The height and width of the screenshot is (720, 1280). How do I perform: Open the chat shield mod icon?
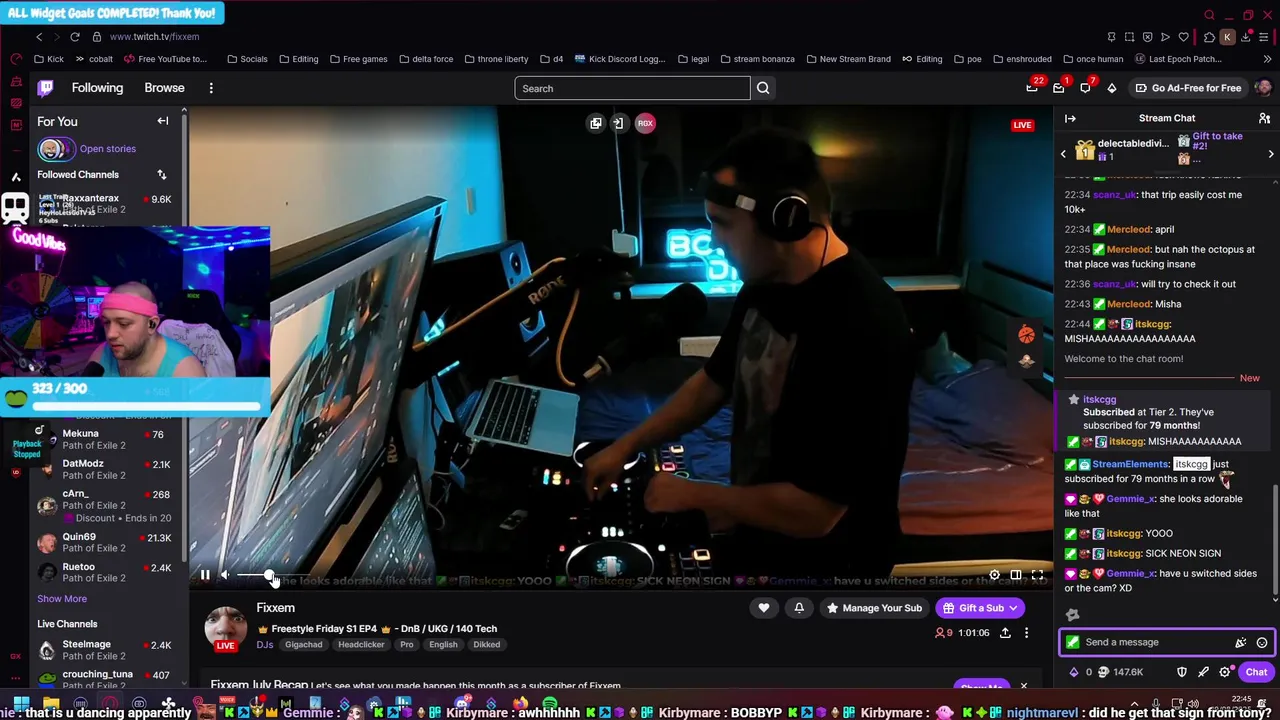tap(1182, 672)
